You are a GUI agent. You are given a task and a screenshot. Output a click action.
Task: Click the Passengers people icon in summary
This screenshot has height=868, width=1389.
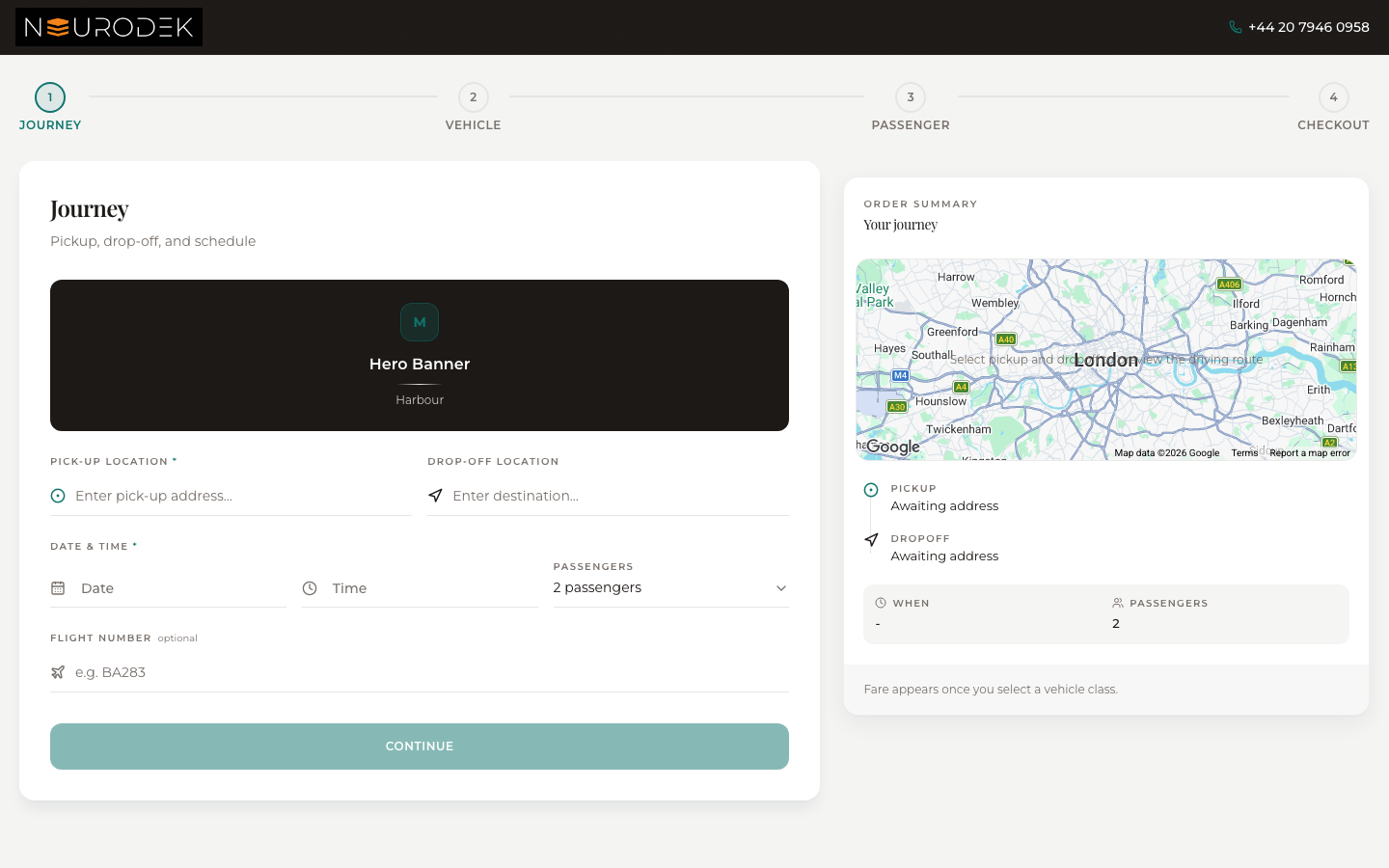tap(1118, 603)
